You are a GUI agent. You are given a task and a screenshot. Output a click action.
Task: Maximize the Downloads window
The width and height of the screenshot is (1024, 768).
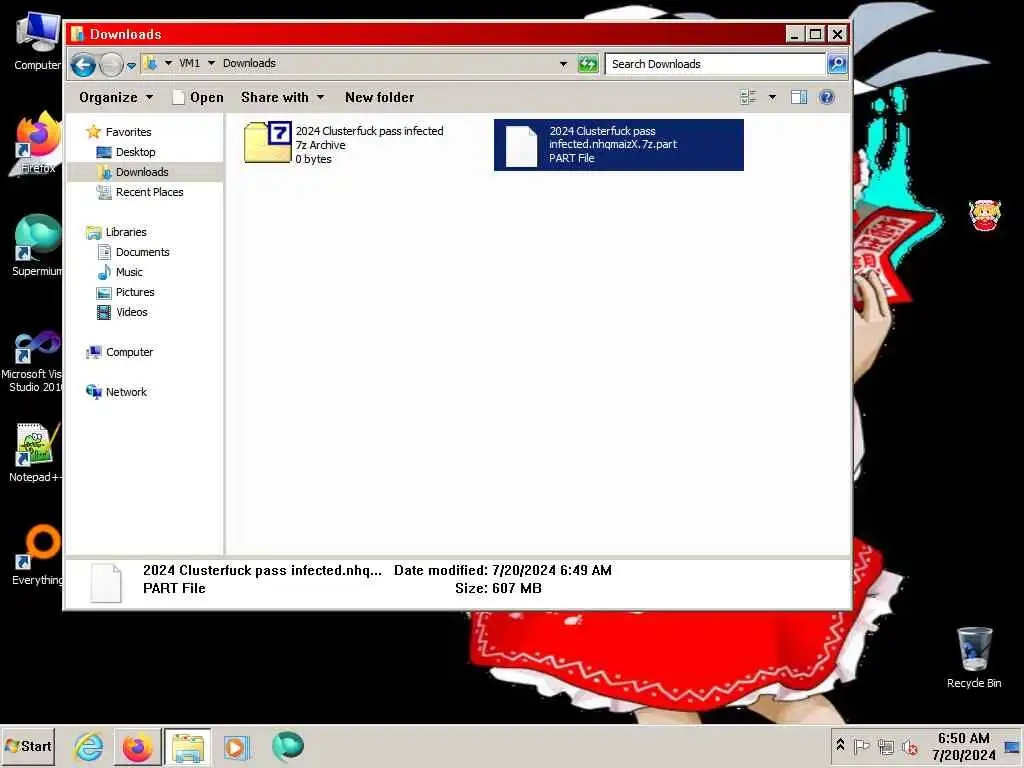tap(816, 34)
